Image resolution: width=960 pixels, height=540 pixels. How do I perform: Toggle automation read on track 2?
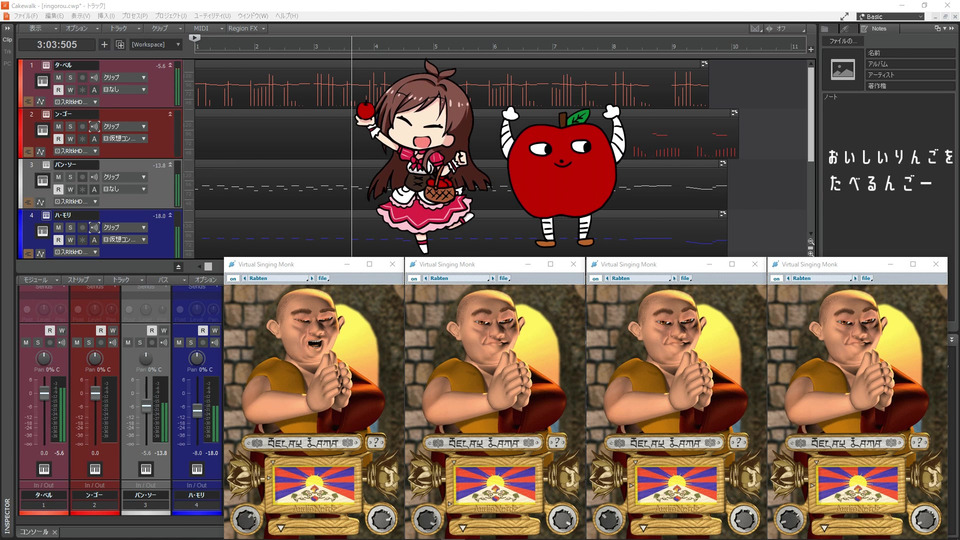coord(58,139)
